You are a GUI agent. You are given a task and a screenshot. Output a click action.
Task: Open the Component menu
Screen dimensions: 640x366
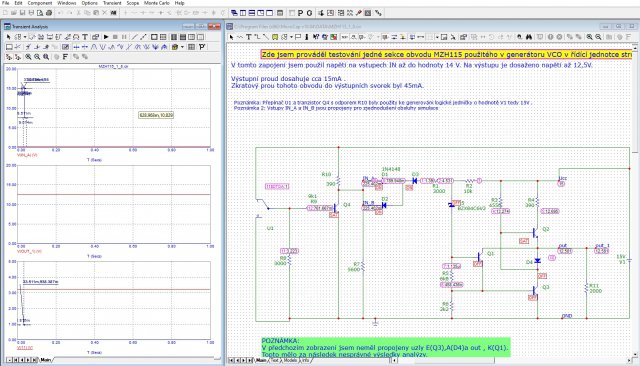tap(40, 3)
